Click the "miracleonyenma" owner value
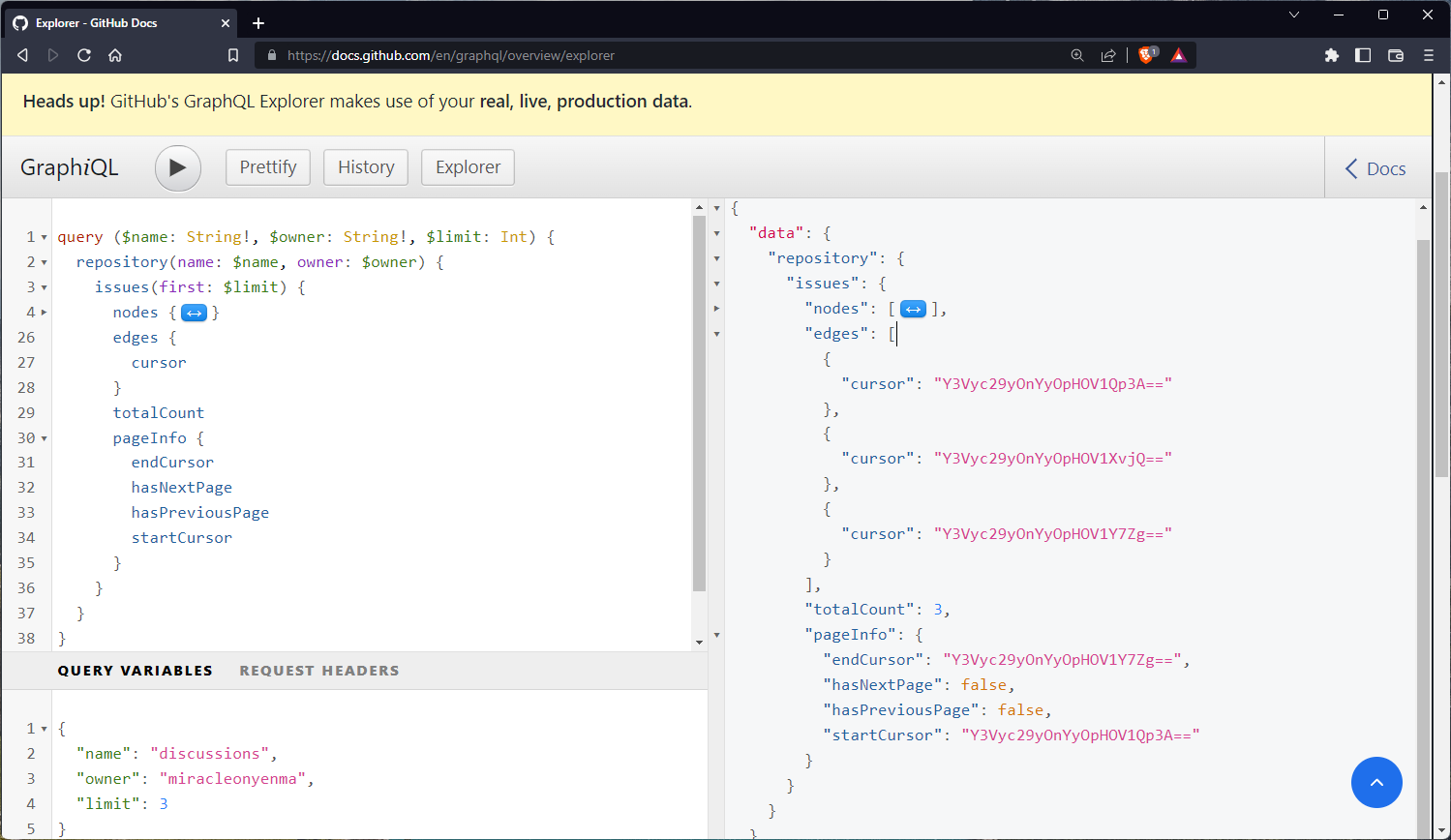 [232, 779]
